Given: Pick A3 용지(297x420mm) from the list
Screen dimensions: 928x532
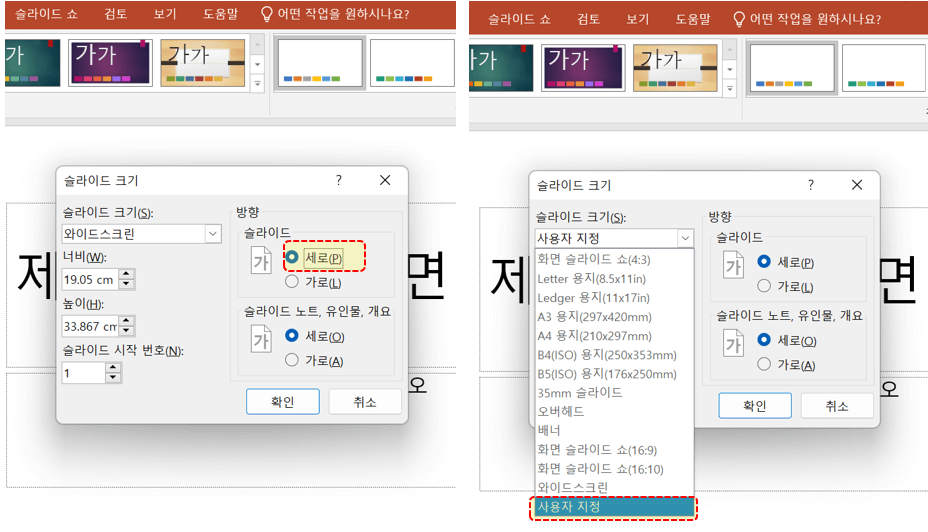Looking at the screenshot, I should coord(614,317).
